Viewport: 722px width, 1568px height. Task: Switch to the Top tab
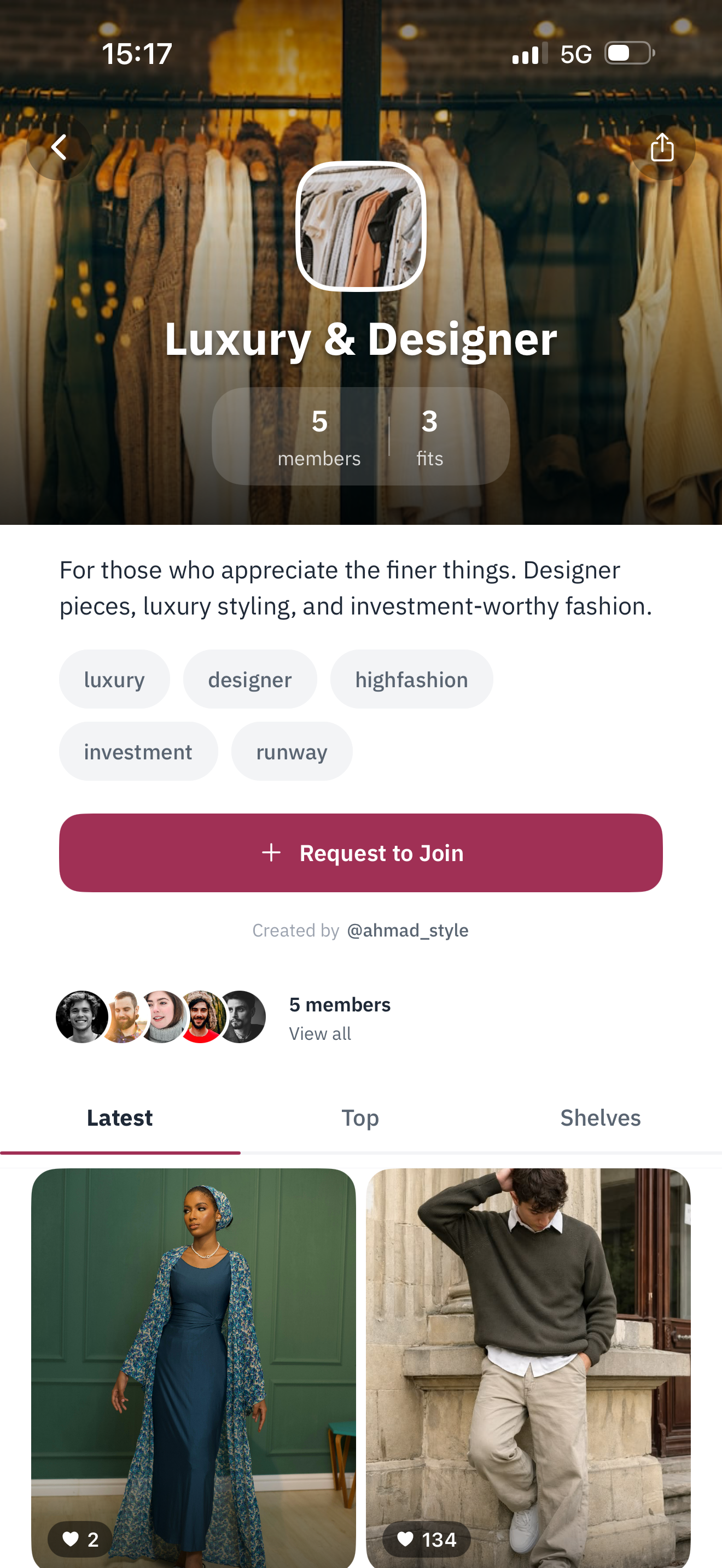click(360, 1118)
